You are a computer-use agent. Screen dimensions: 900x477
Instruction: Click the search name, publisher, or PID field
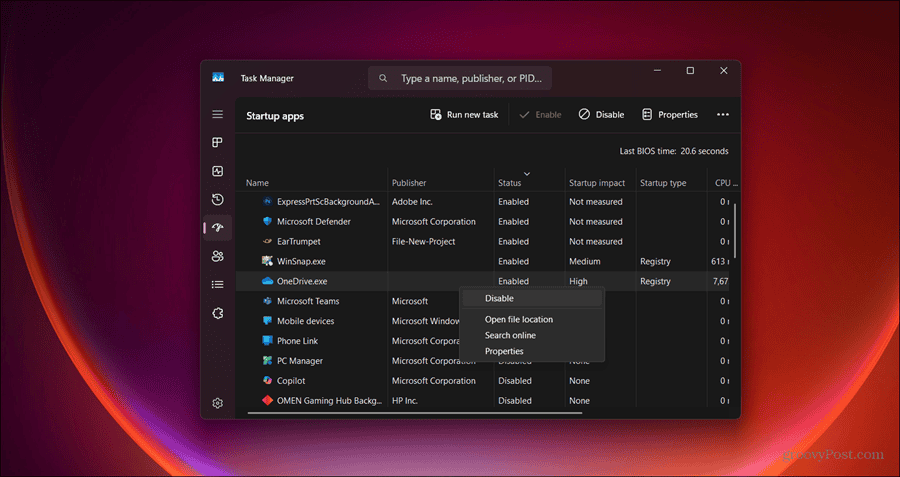tap(460, 78)
